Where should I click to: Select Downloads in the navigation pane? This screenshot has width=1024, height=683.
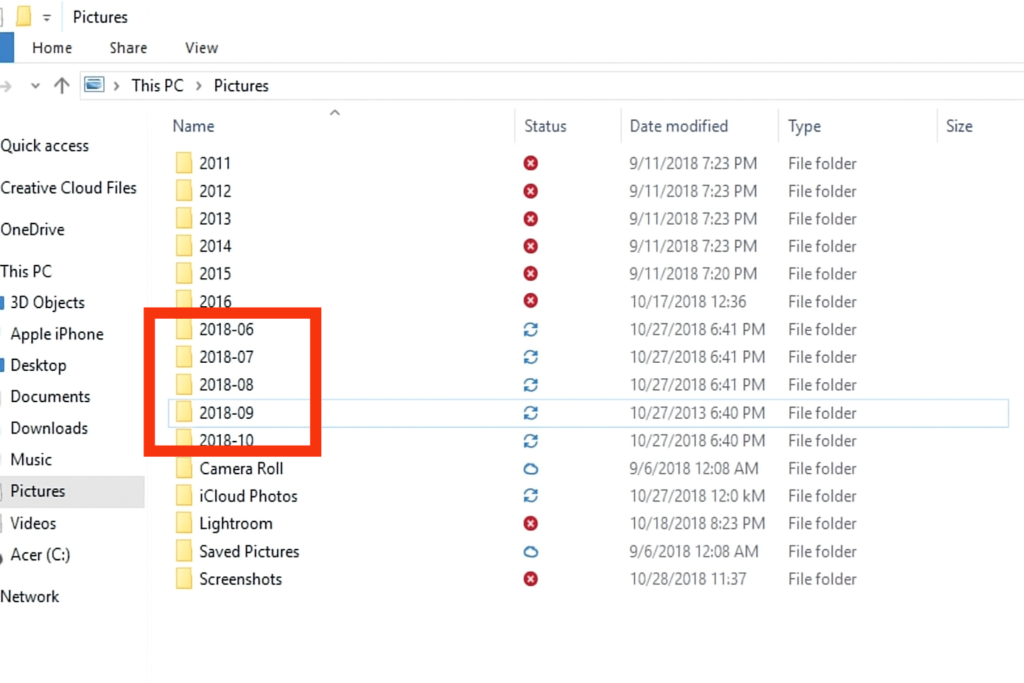point(49,428)
